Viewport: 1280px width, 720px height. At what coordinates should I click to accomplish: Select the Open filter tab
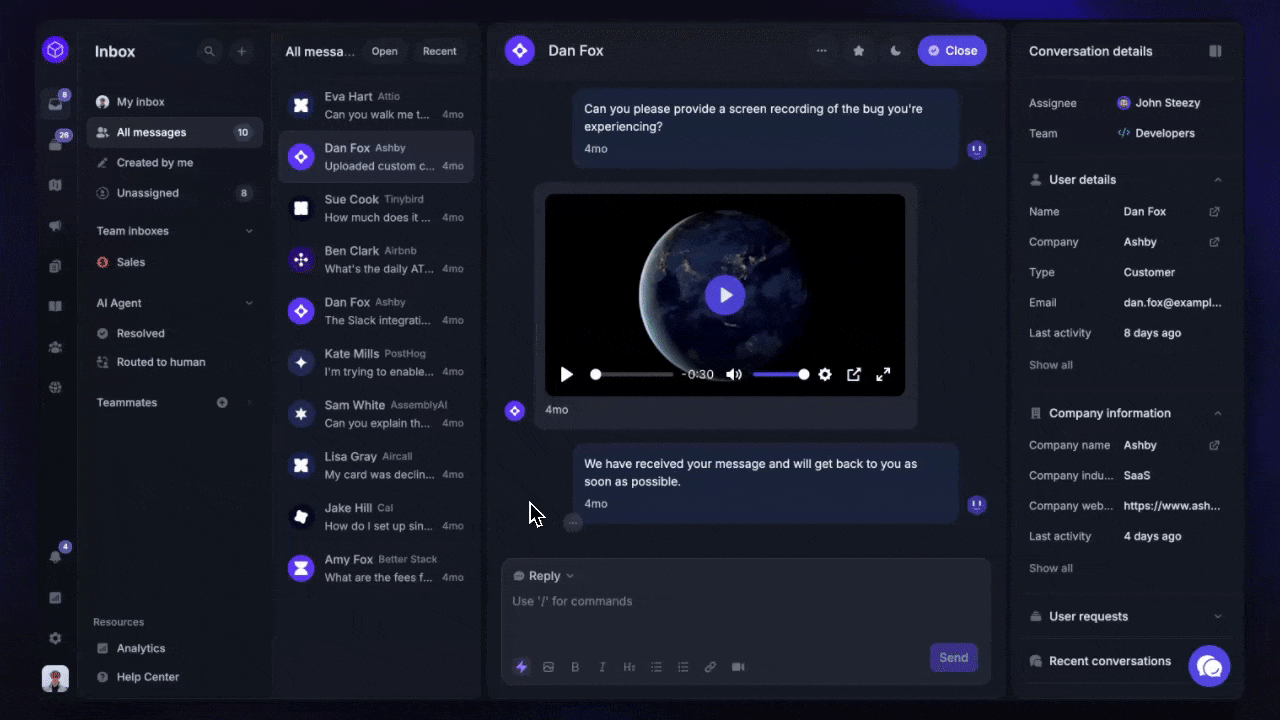(x=384, y=51)
